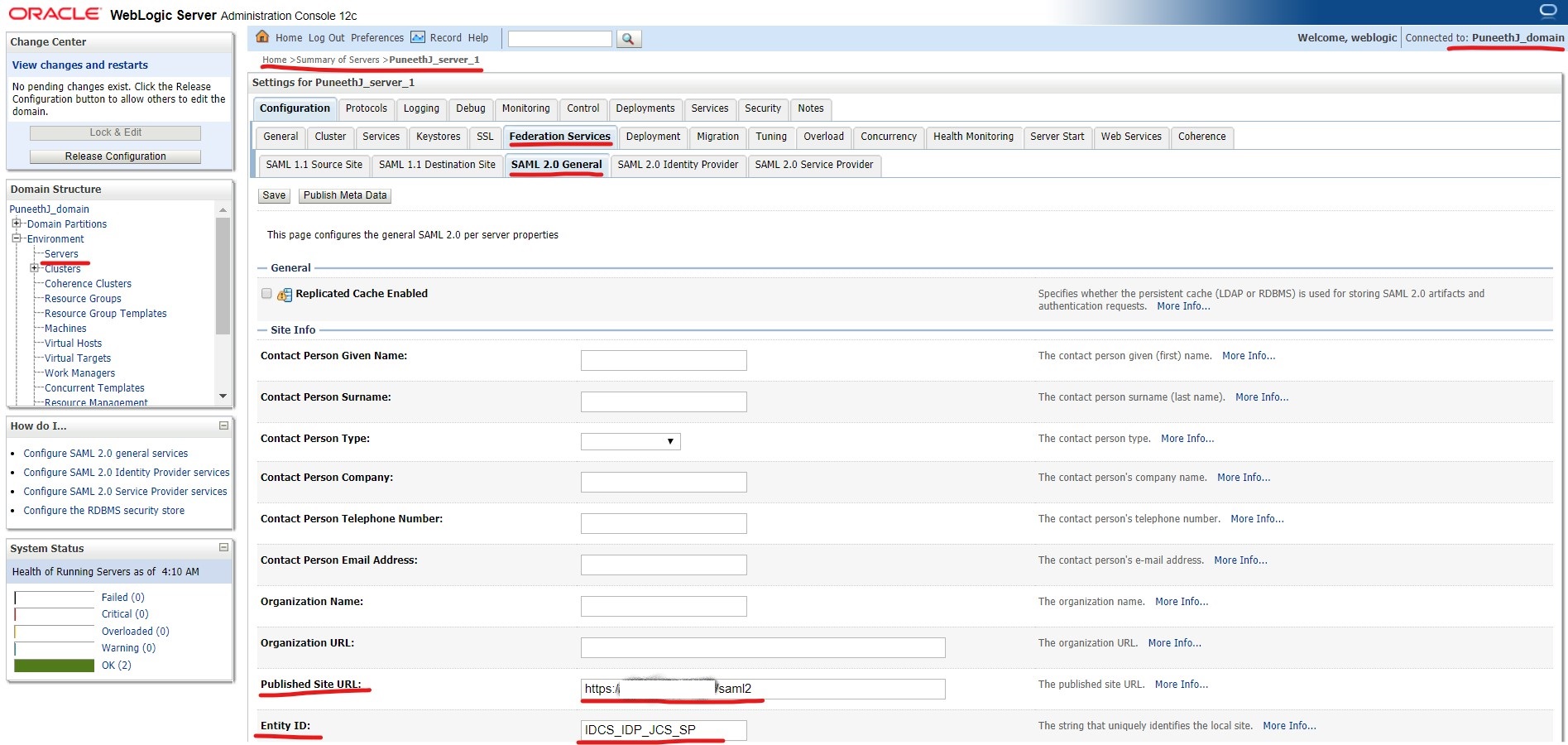This screenshot has height=745, width=1568.
Task: Collapse the System Status panel
Action: tap(223, 547)
